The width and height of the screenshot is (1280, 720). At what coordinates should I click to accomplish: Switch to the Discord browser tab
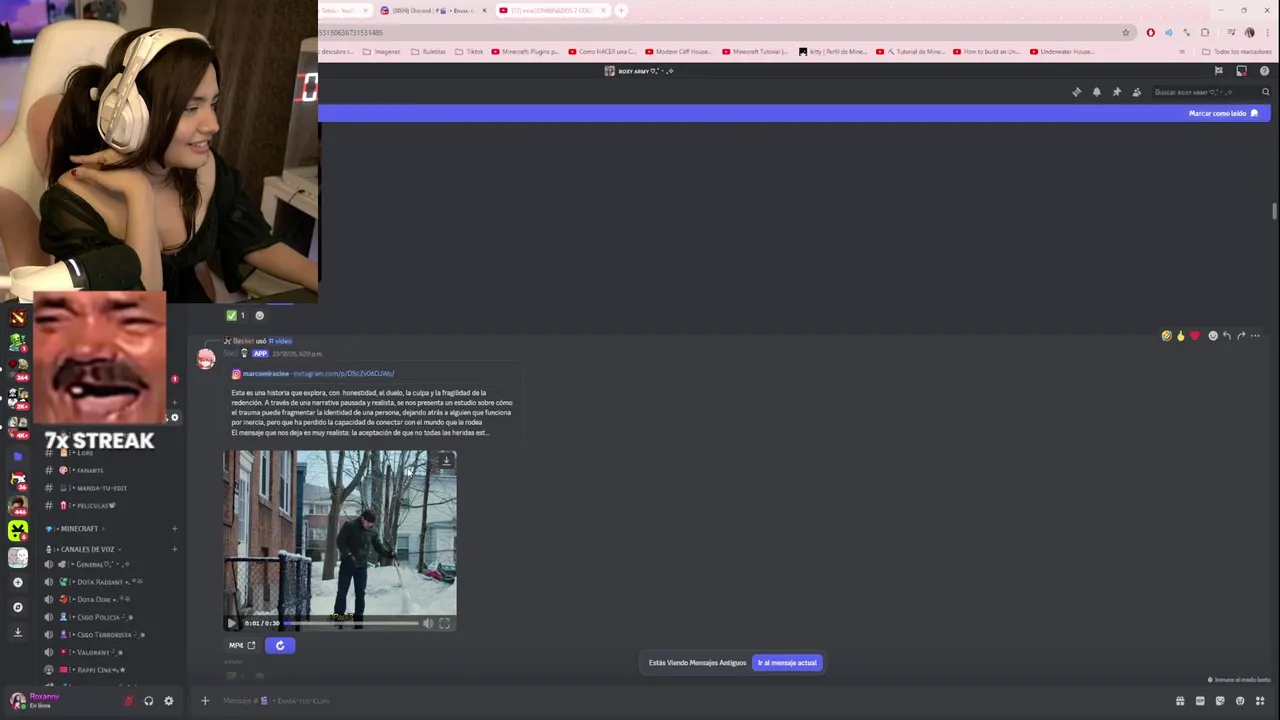click(433, 10)
